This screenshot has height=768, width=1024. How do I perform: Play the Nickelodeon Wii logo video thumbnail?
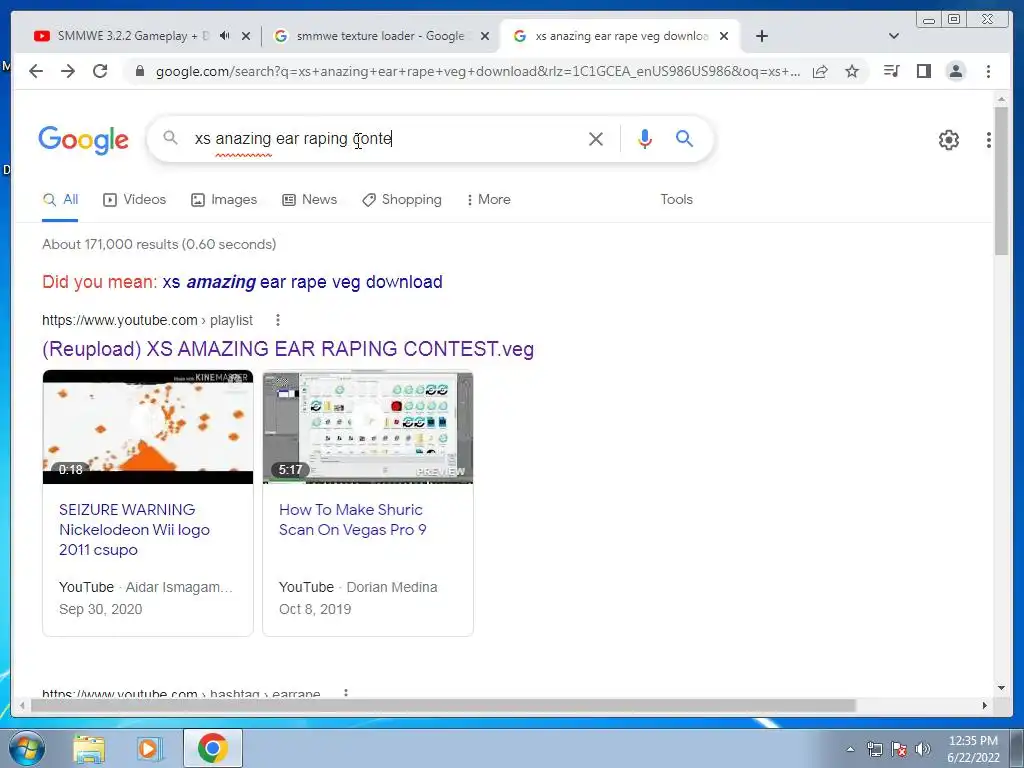pos(148,427)
